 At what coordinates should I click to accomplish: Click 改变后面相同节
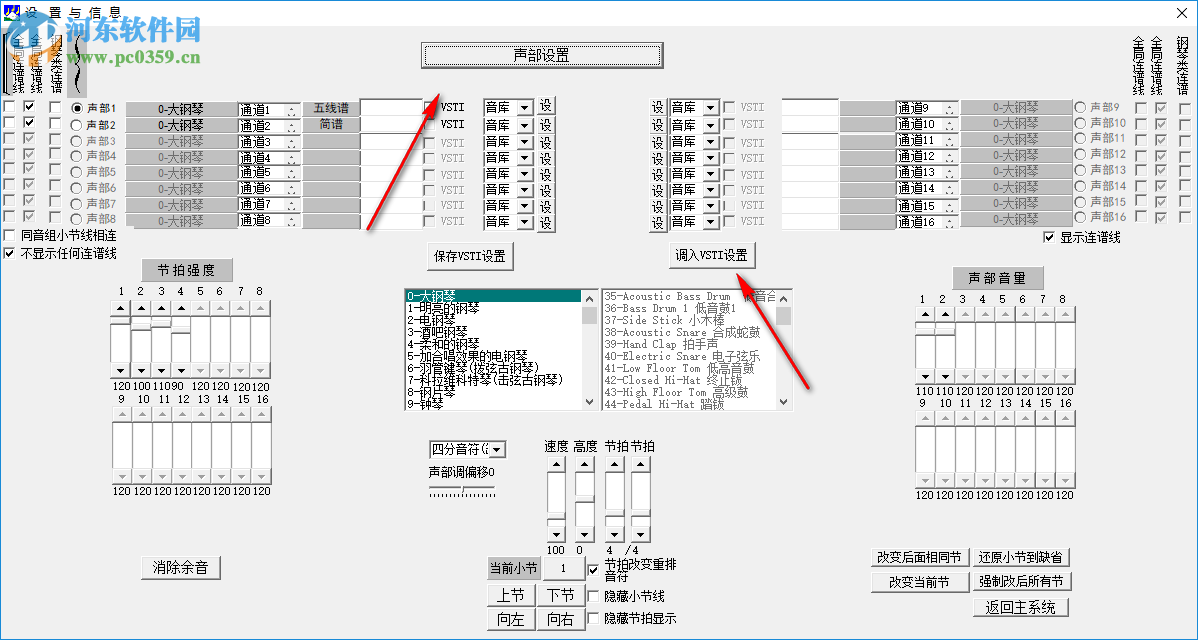tap(920, 558)
